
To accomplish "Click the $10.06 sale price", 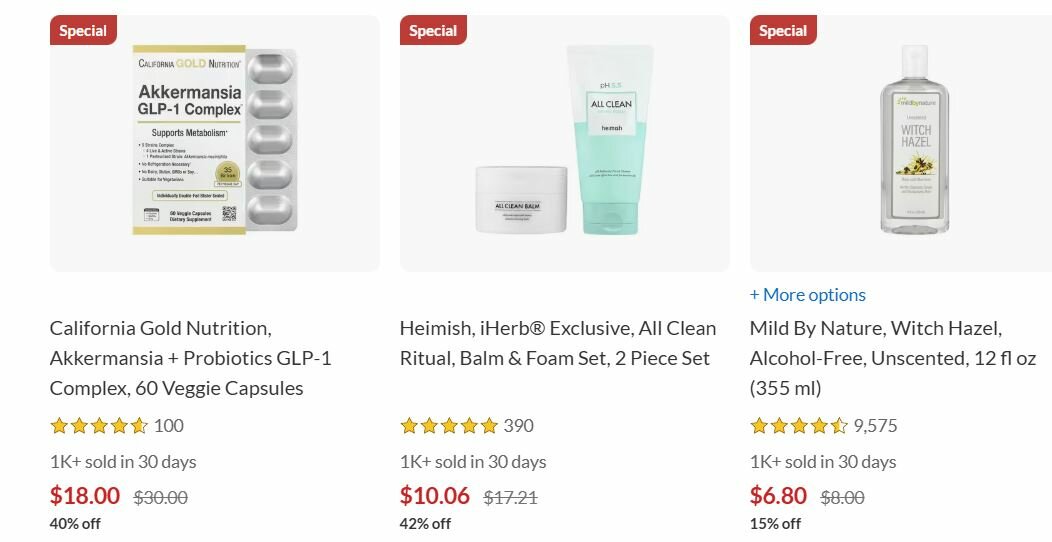I will point(435,496).
